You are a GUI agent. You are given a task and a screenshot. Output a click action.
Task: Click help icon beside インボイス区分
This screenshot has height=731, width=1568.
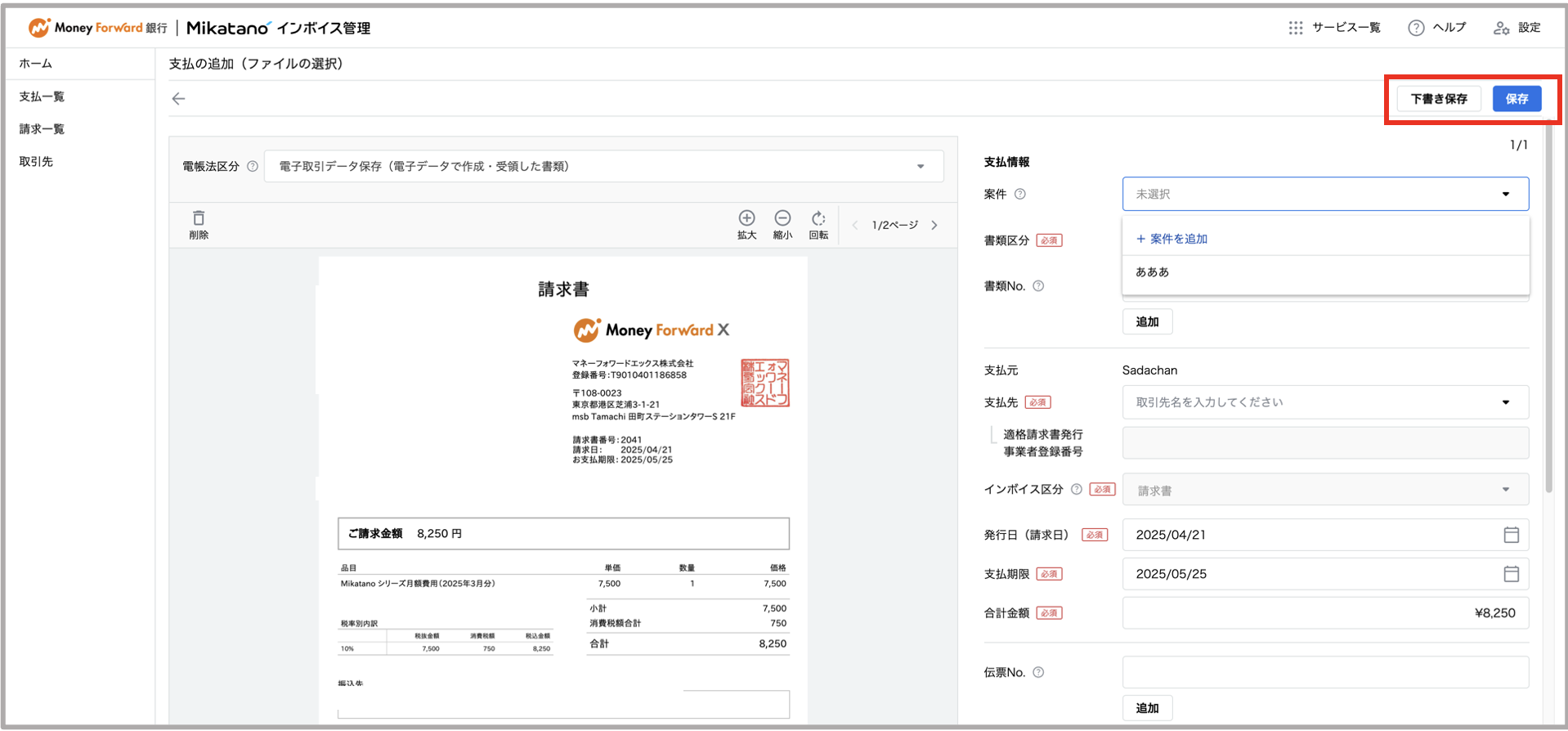pyautogui.click(x=1077, y=489)
